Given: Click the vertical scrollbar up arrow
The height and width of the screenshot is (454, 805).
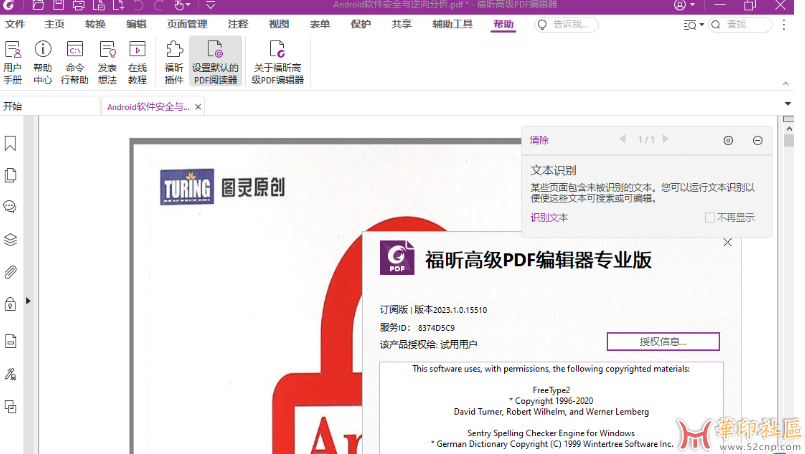Looking at the screenshot, I should click(x=789, y=129).
